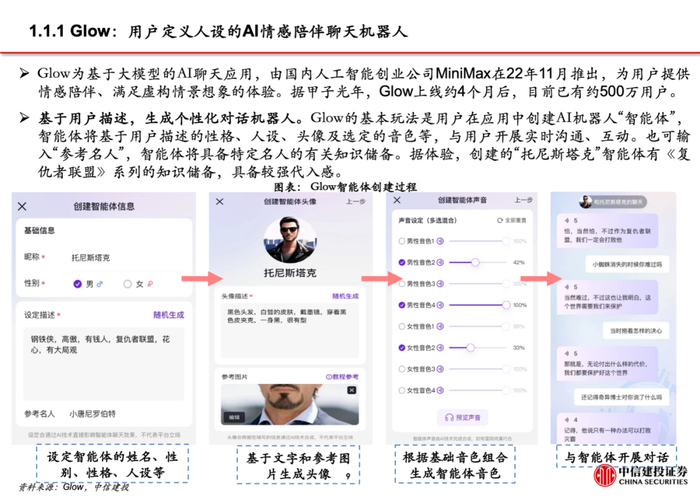Click the 女性音色2 slider knob at 33%
Viewport: 700px width, 496px height.
(470, 348)
